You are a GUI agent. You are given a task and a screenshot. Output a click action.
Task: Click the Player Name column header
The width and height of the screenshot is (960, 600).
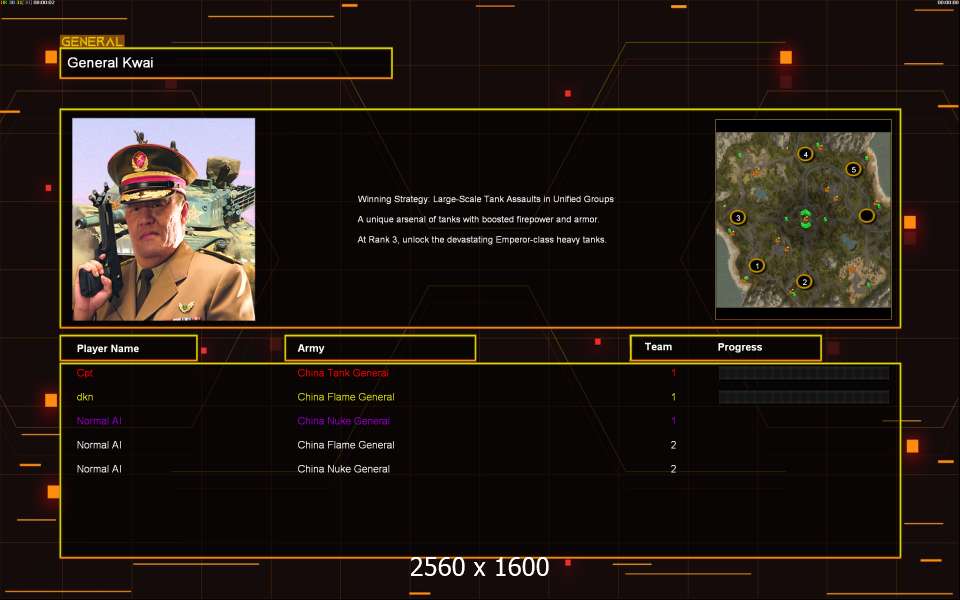[x=128, y=348]
